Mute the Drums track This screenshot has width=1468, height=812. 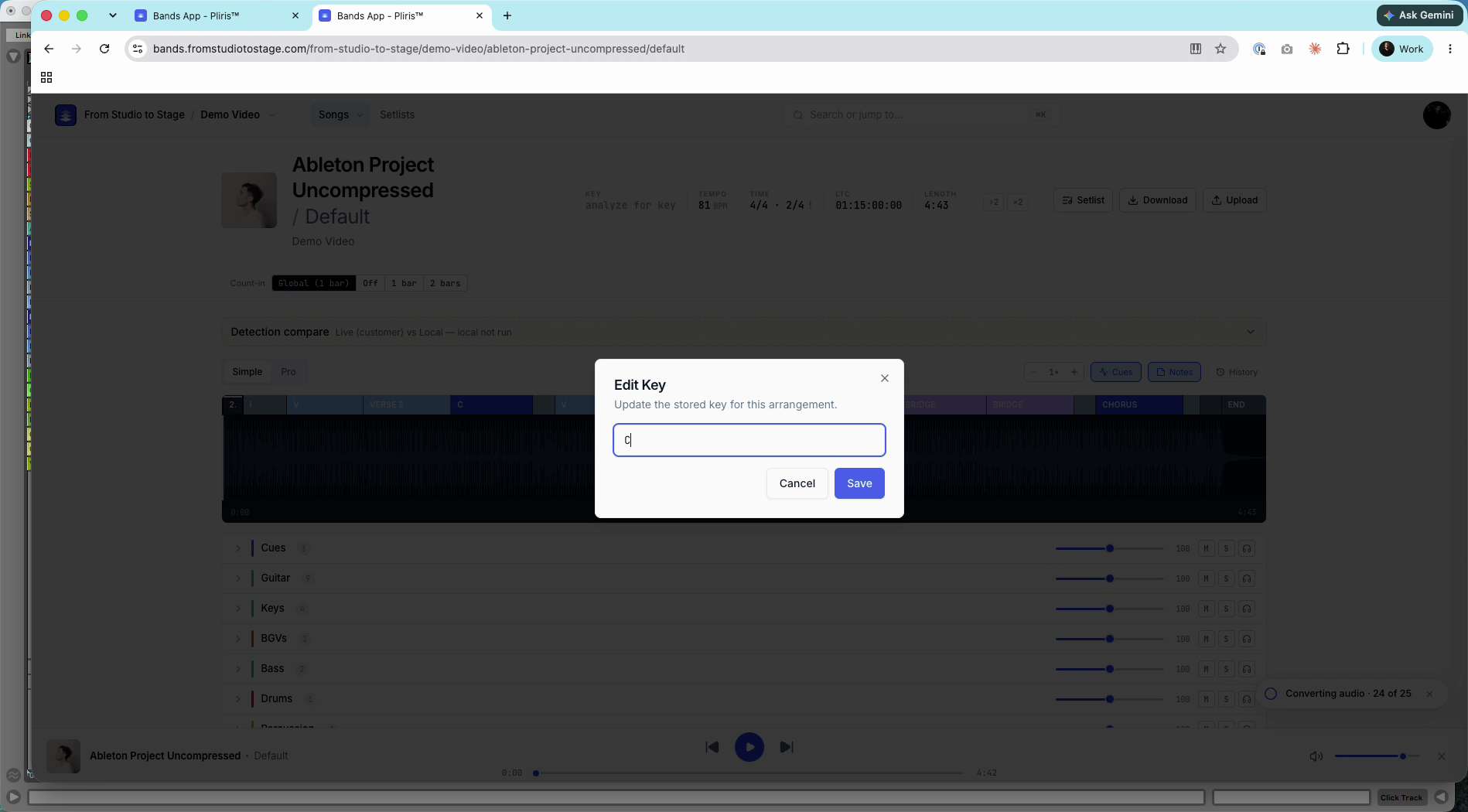[1206, 699]
